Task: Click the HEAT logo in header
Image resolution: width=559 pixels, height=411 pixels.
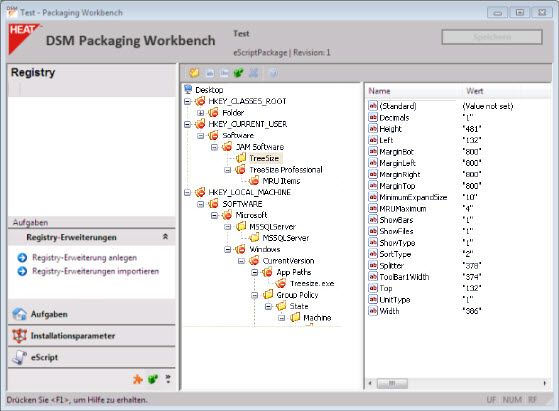Action: coord(24,39)
